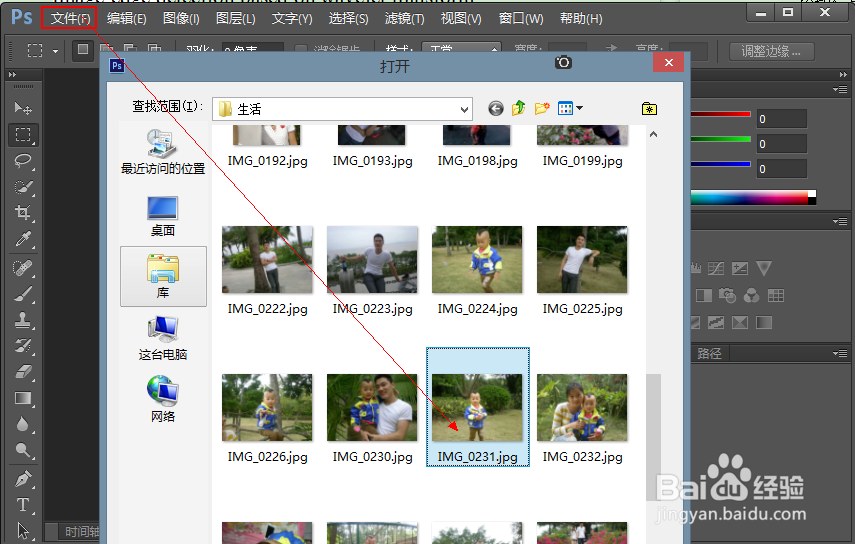The height and width of the screenshot is (544, 855).
Task: Select the Crop tool
Action: pyautogui.click(x=23, y=213)
